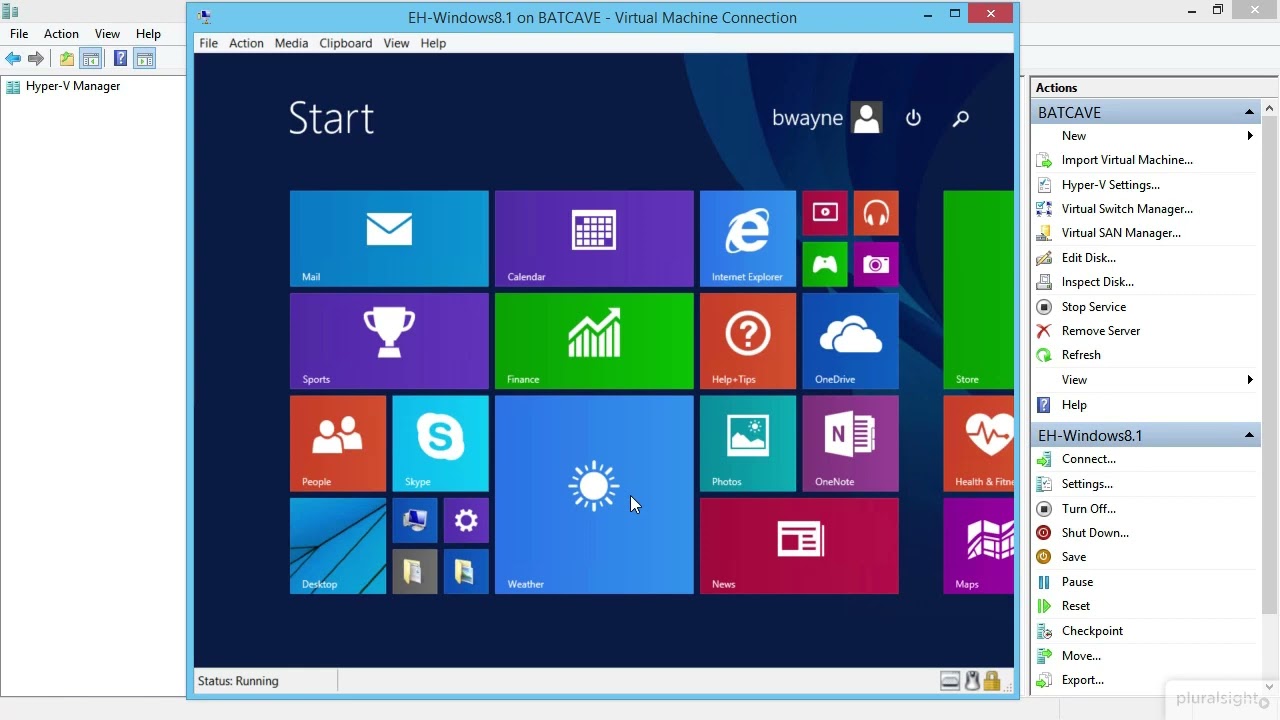The image size is (1280, 720).
Task: Open the Finance tile
Action: click(x=594, y=341)
